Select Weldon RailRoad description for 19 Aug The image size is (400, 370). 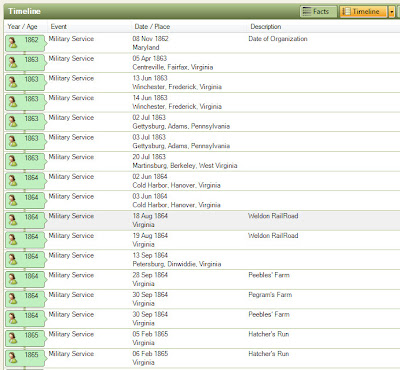tap(273, 235)
